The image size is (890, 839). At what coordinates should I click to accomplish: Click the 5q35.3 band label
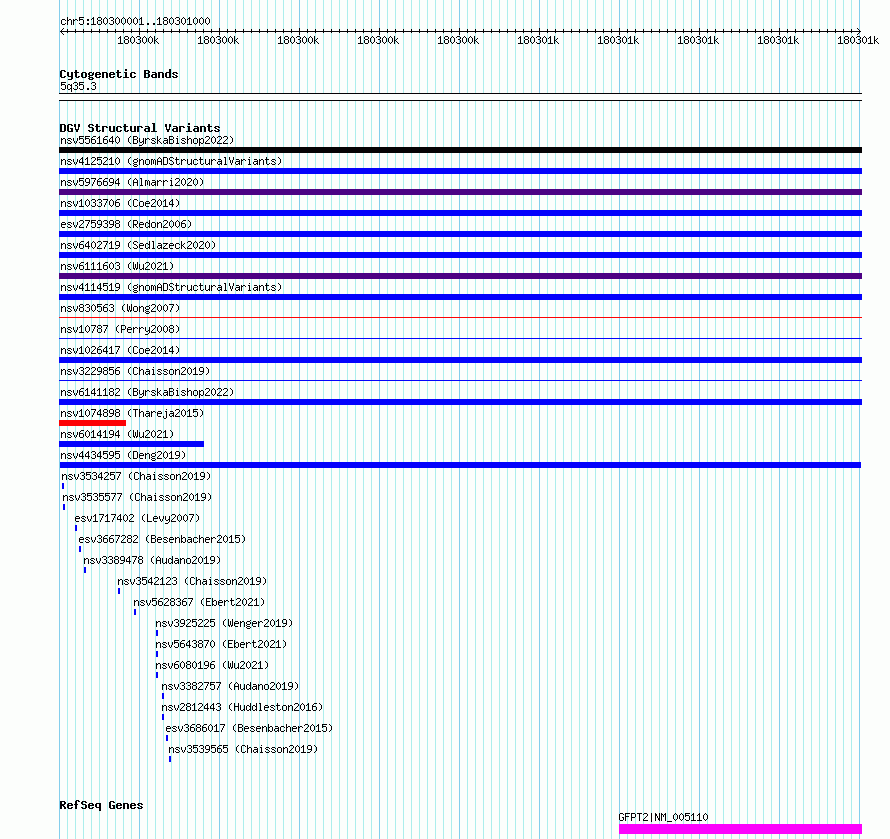point(78,86)
